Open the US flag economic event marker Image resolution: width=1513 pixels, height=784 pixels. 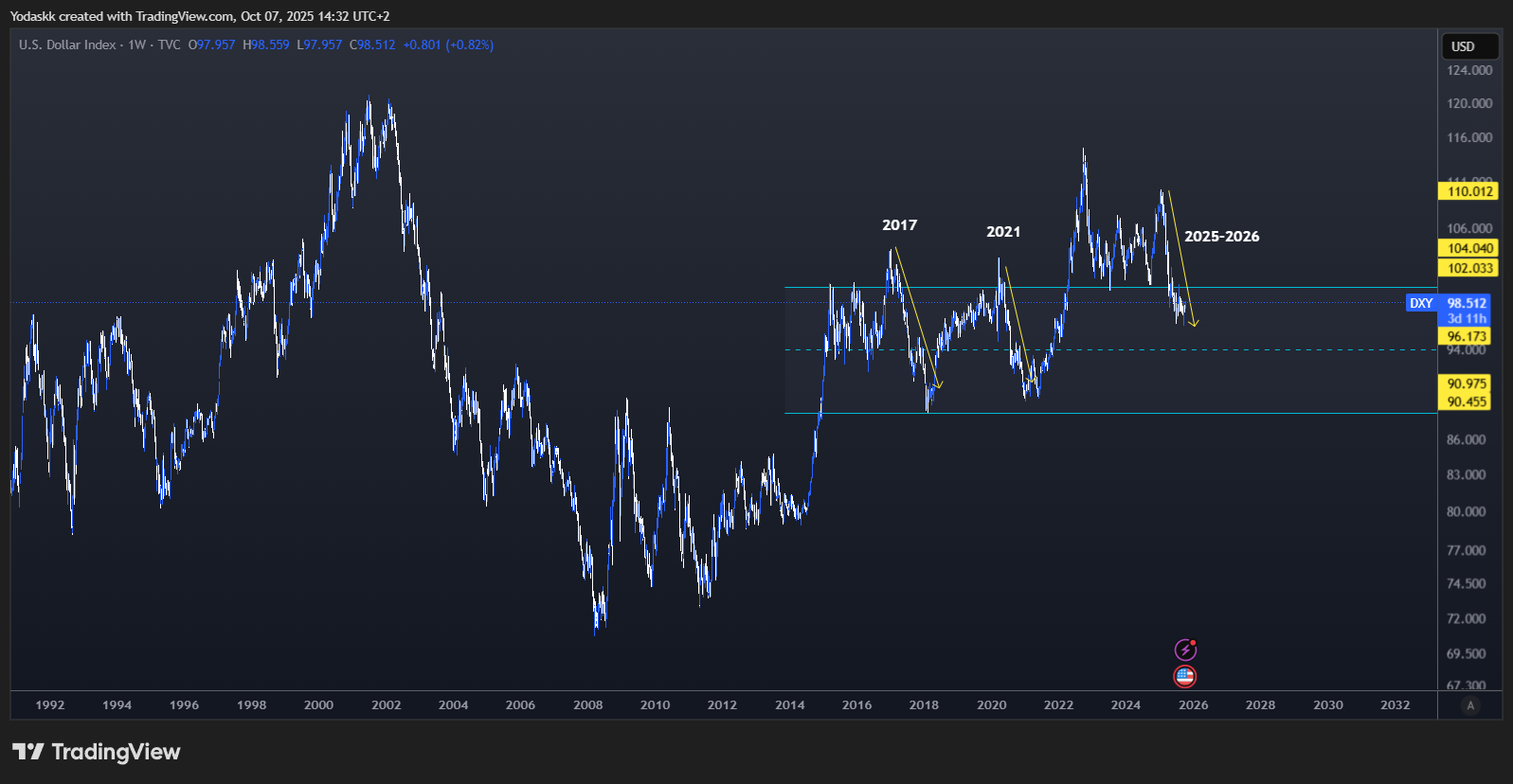pos(1184,676)
